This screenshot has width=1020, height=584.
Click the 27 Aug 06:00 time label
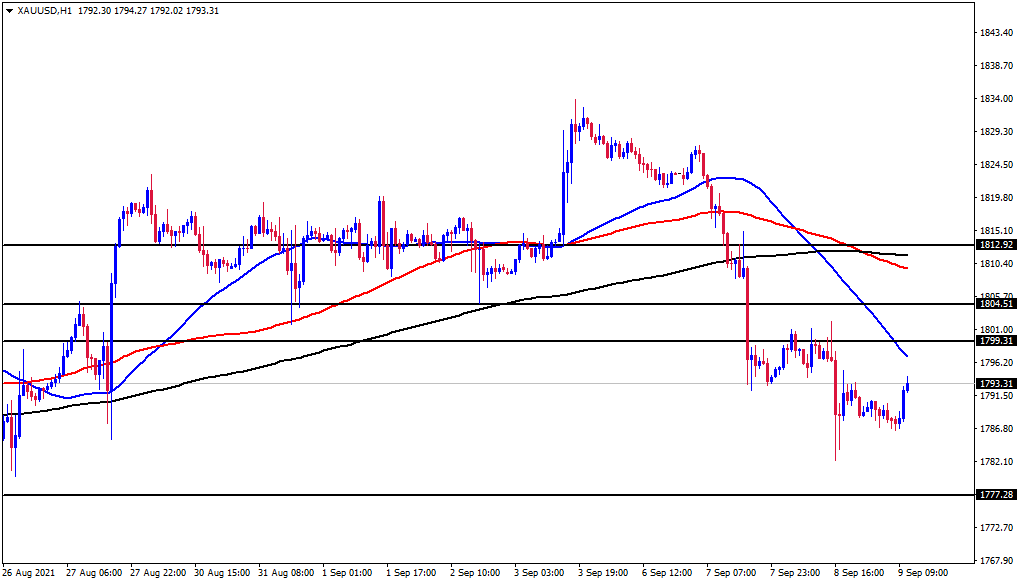pyautogui.click(x=94, y=573)
